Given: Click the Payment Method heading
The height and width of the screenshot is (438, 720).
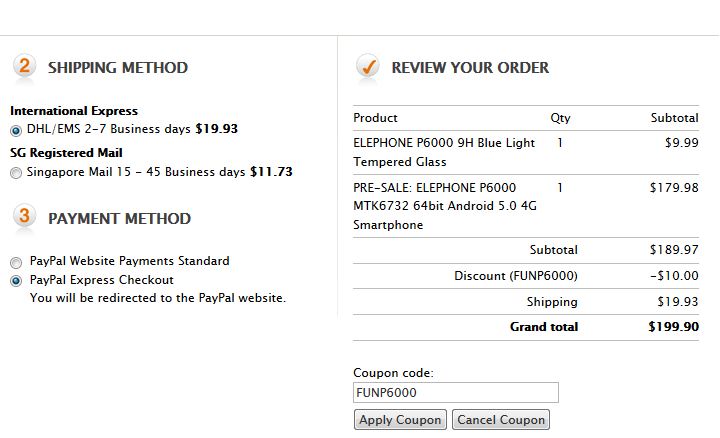Looking at the screenshot, I should [119, 219].
